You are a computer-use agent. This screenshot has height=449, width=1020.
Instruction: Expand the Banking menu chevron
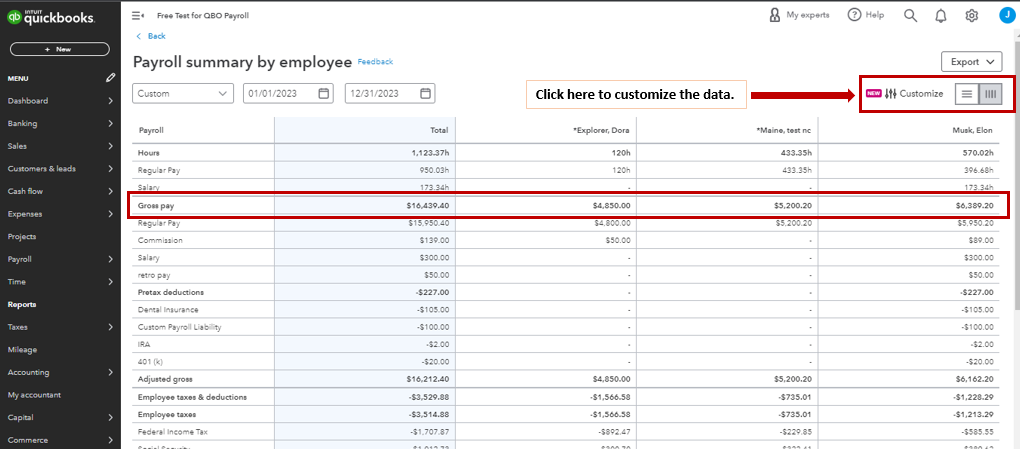pos(111,124)
